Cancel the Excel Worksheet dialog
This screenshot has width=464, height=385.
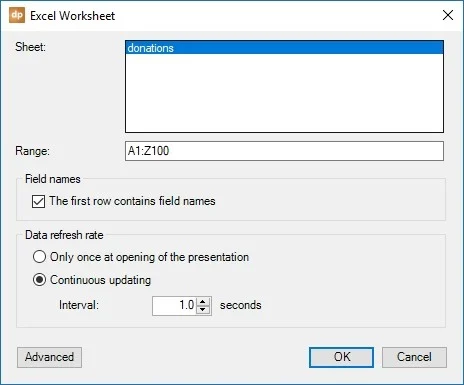click(x=414, y=357)
